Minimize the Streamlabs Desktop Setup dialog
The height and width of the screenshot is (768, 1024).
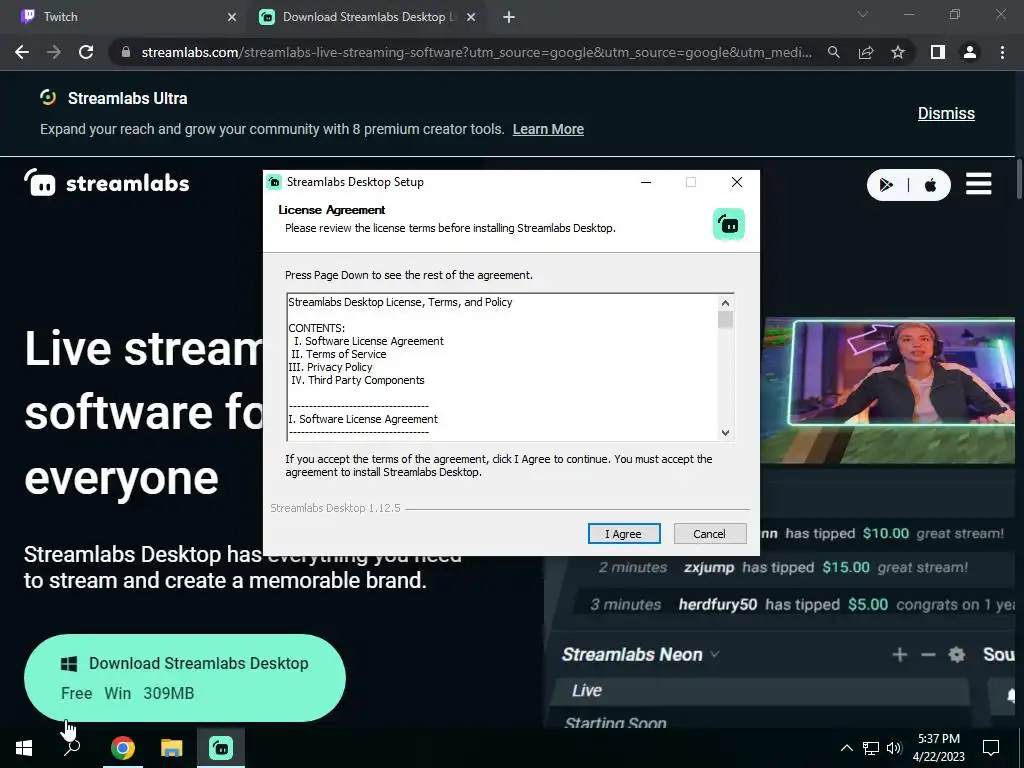point(646,182)
